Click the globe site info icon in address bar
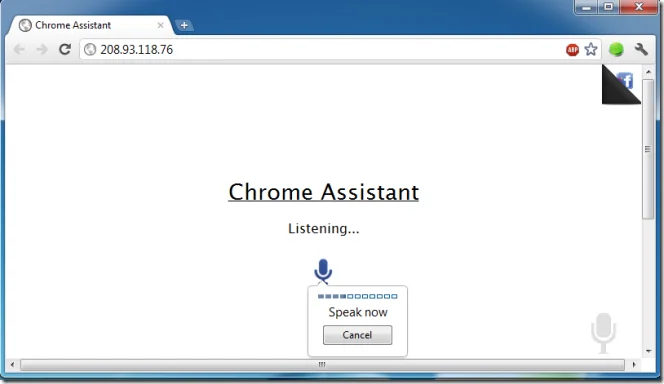This screenshot has width=664, height=384. pos(90,50)
